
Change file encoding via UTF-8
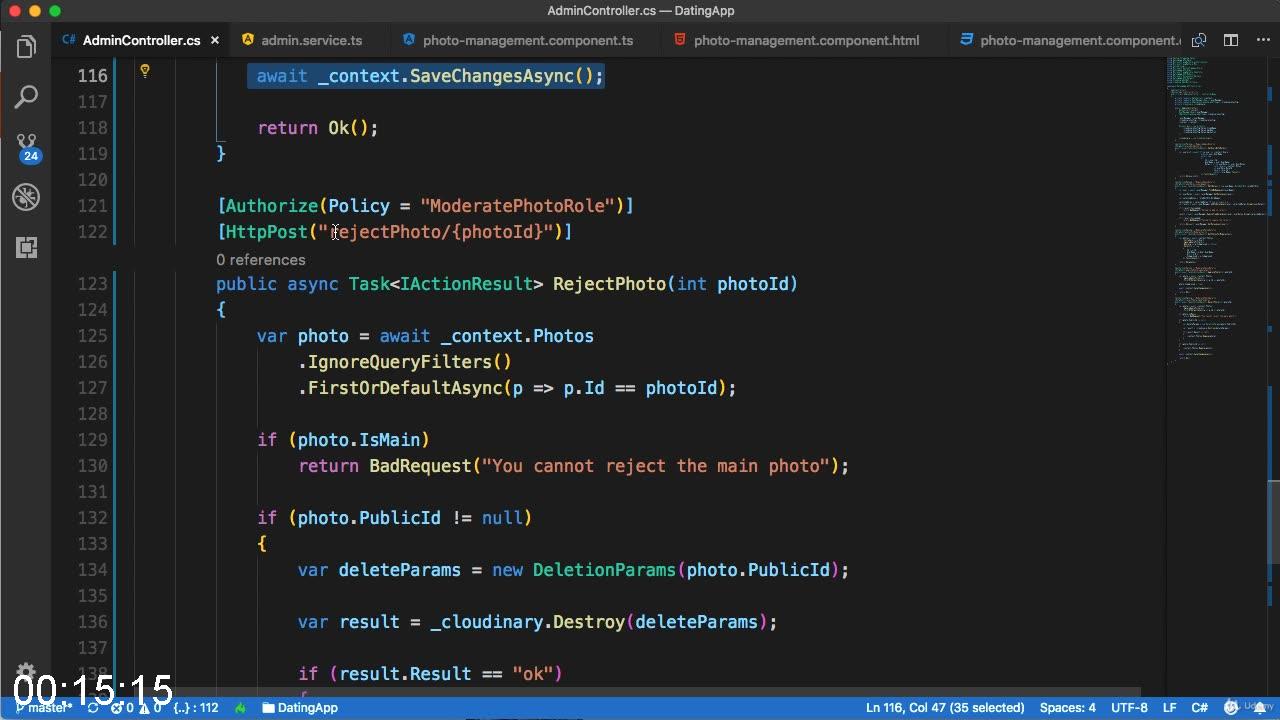1129,707
